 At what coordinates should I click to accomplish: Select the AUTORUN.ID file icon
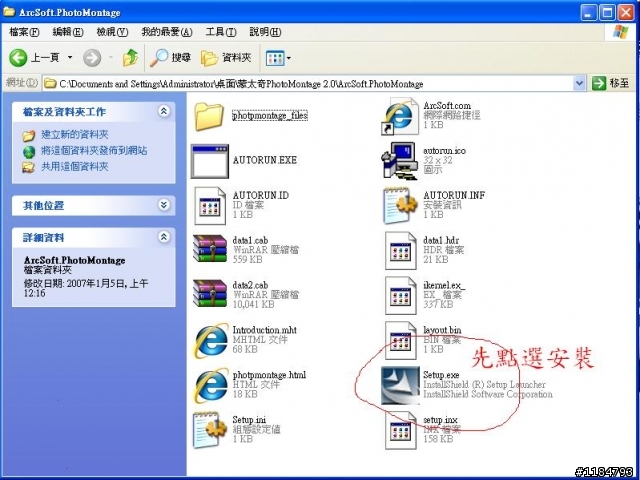pos(210,206)
